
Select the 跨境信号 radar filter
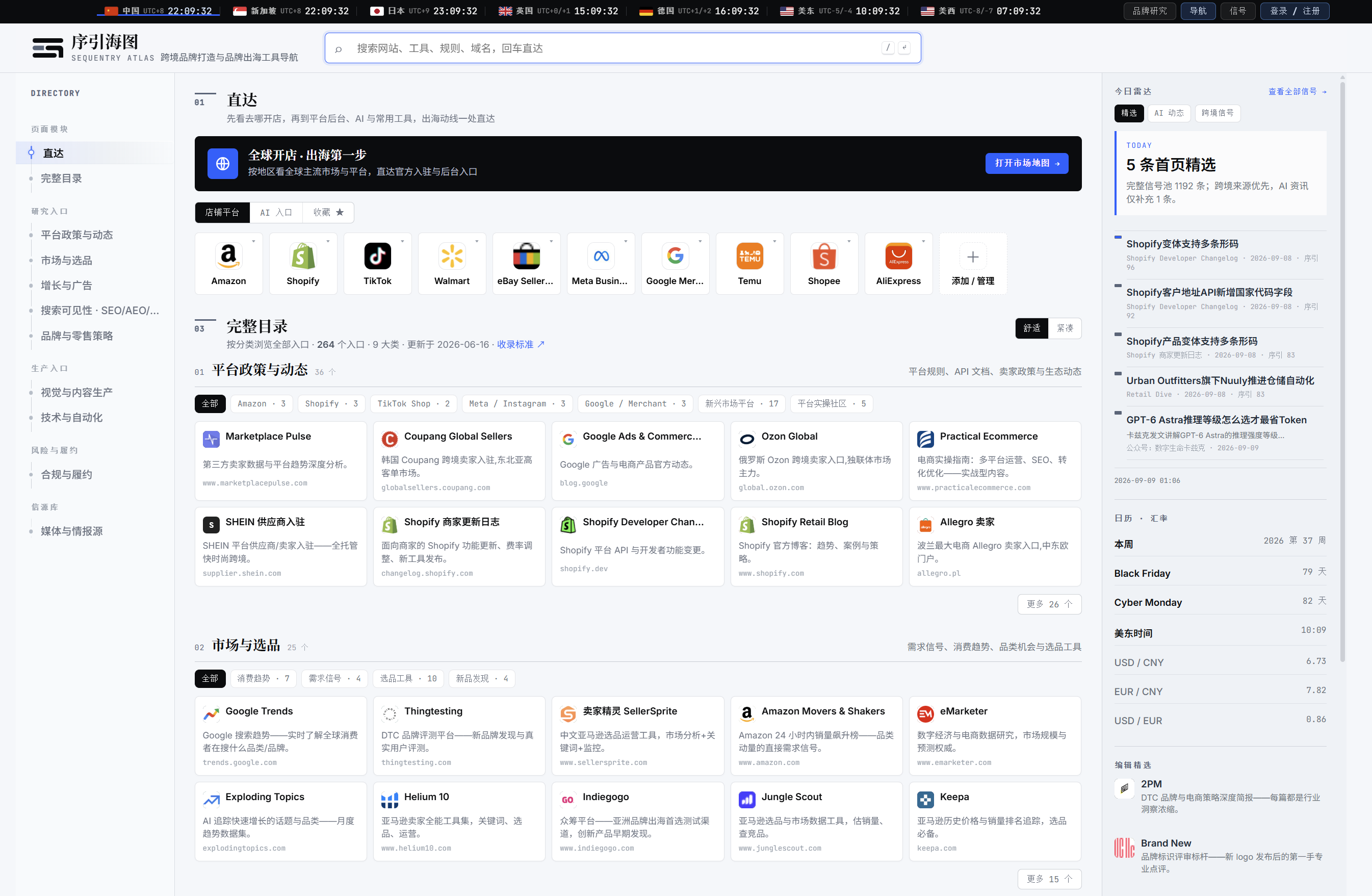click(x=1218, y=113)
